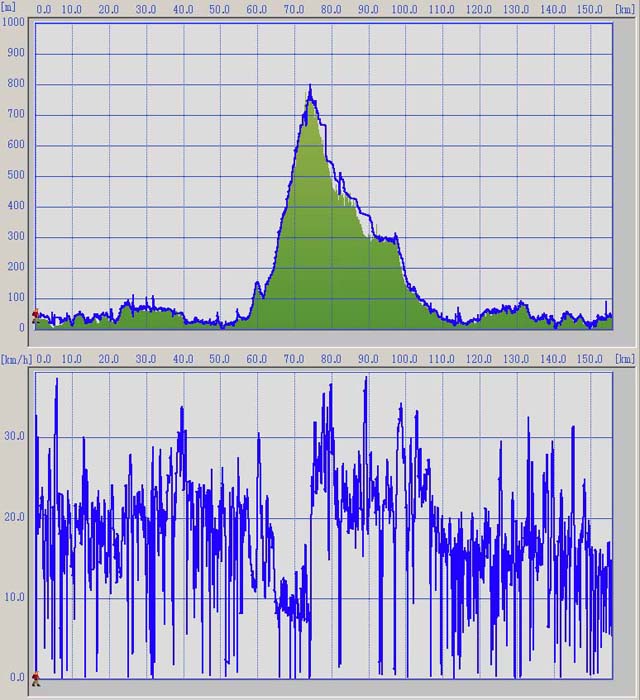Click the [km] unit label above speed chart

625,359
